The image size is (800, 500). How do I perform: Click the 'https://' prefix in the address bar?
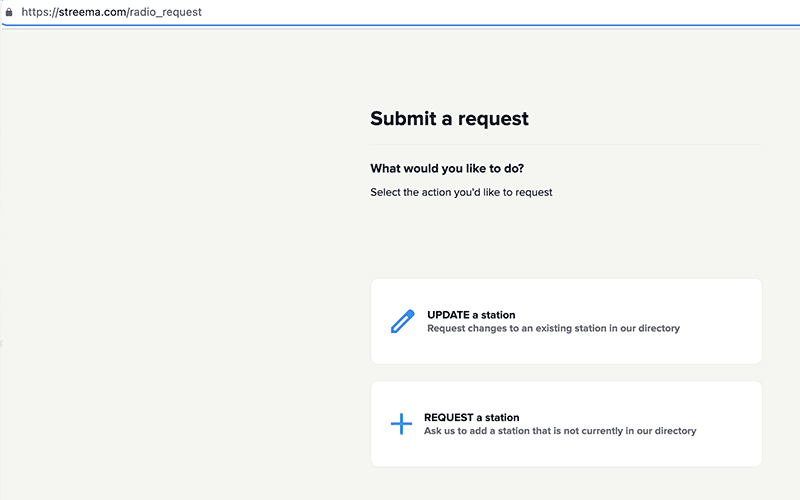pos(37,13)
